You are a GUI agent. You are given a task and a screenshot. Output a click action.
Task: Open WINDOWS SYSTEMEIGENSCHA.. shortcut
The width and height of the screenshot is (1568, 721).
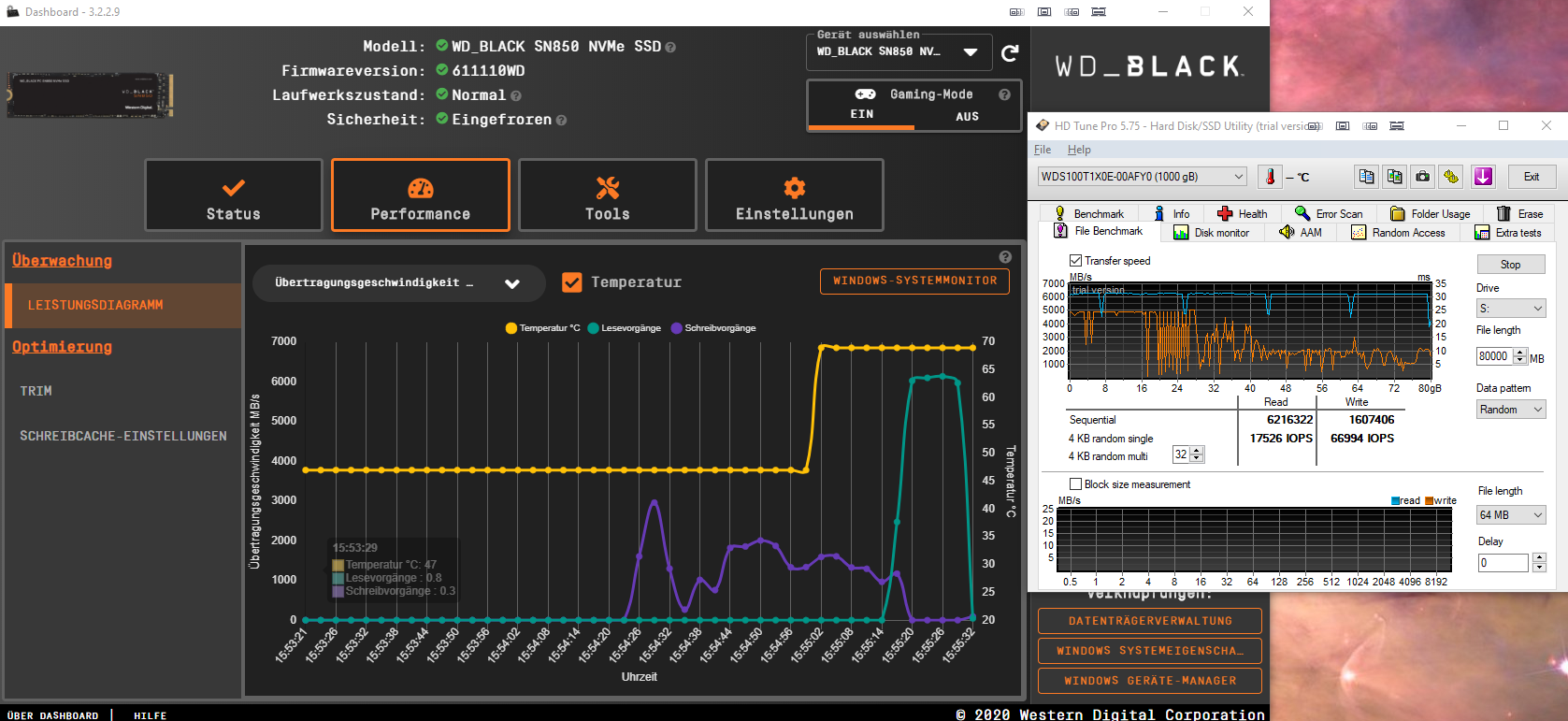click(x=1150, y=651)
